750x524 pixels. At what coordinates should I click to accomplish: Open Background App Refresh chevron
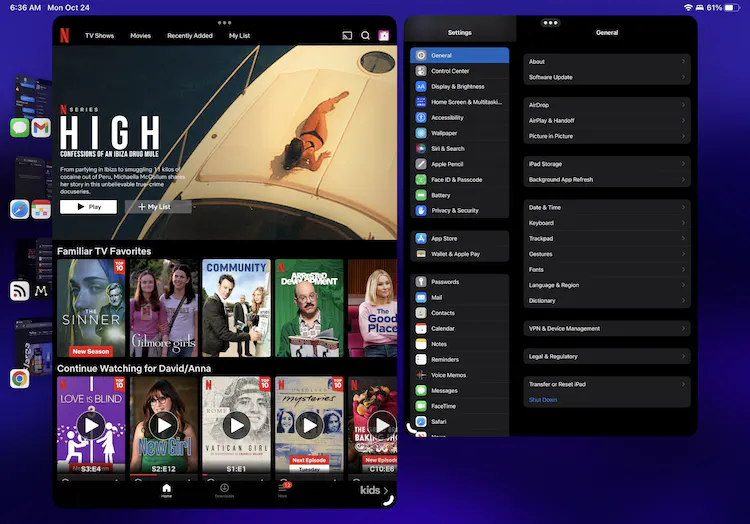[x=683, y=179]
